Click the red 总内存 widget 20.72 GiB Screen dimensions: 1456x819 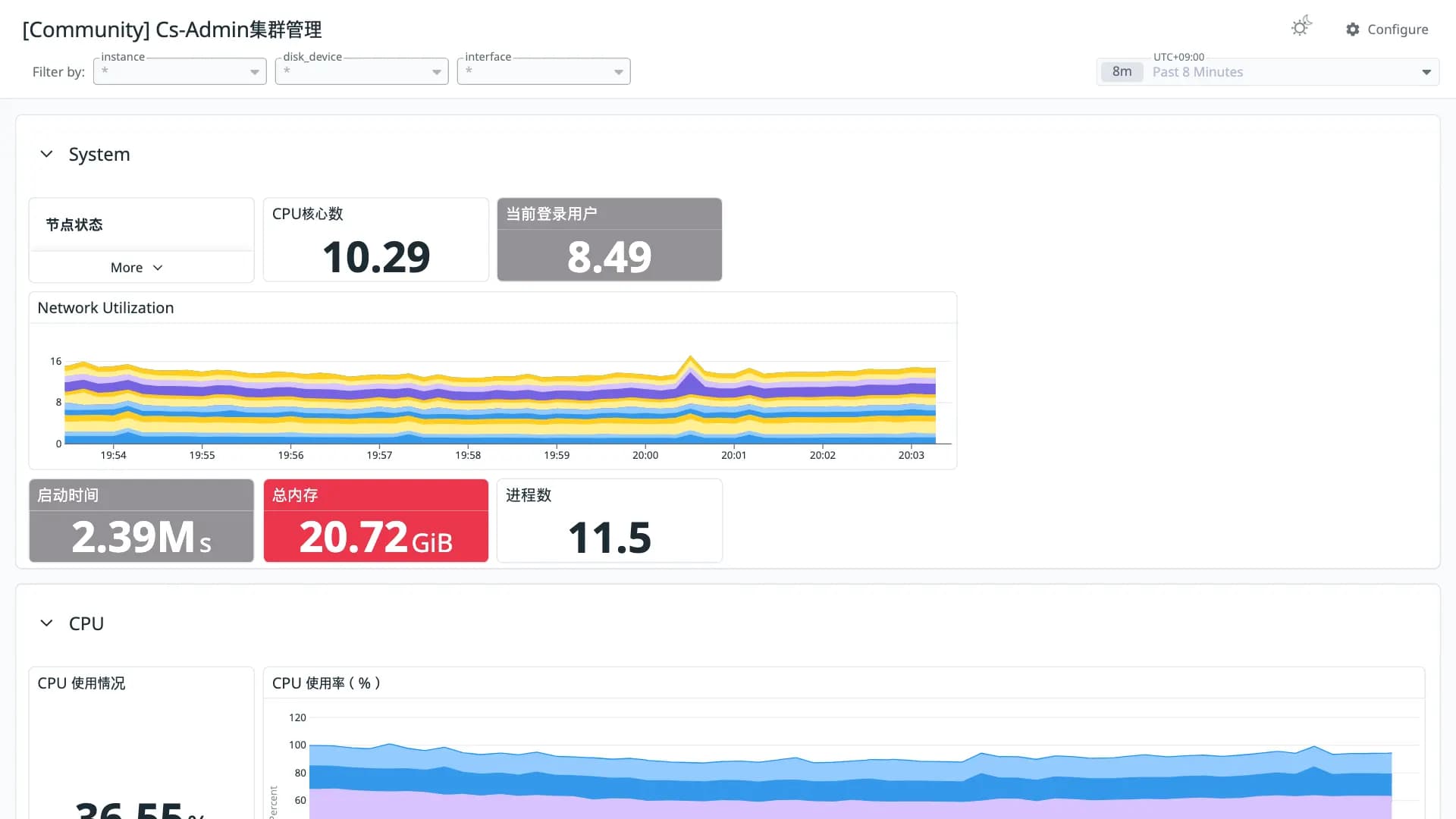click(376, 521)
